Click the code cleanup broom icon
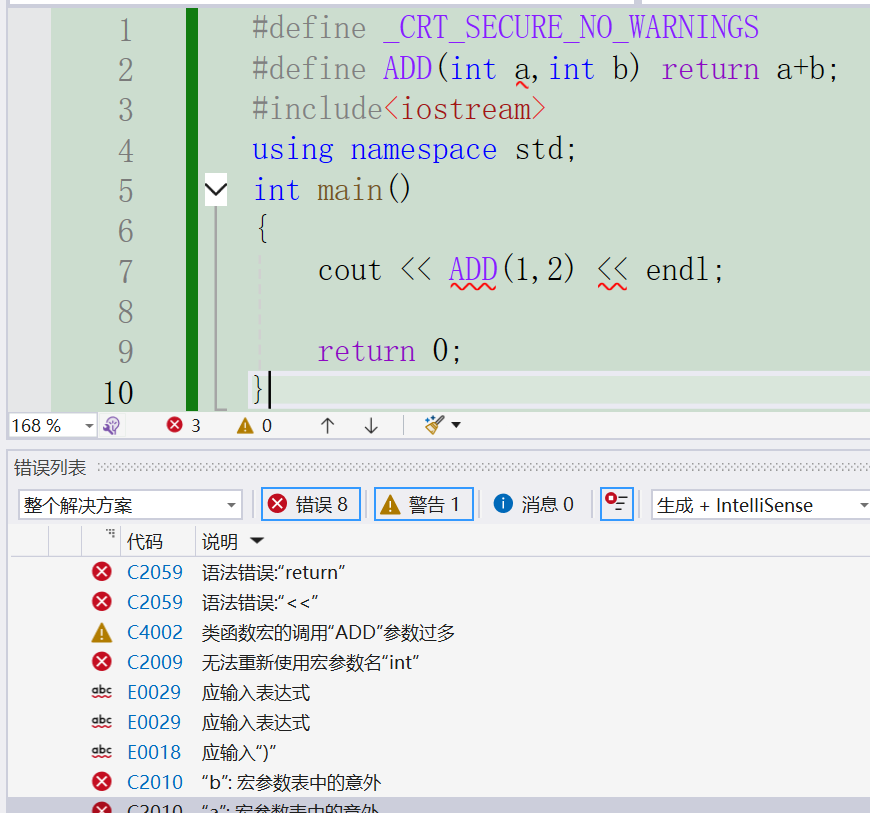Viewport: 870px width, 813px height. [x=434, y=425]
